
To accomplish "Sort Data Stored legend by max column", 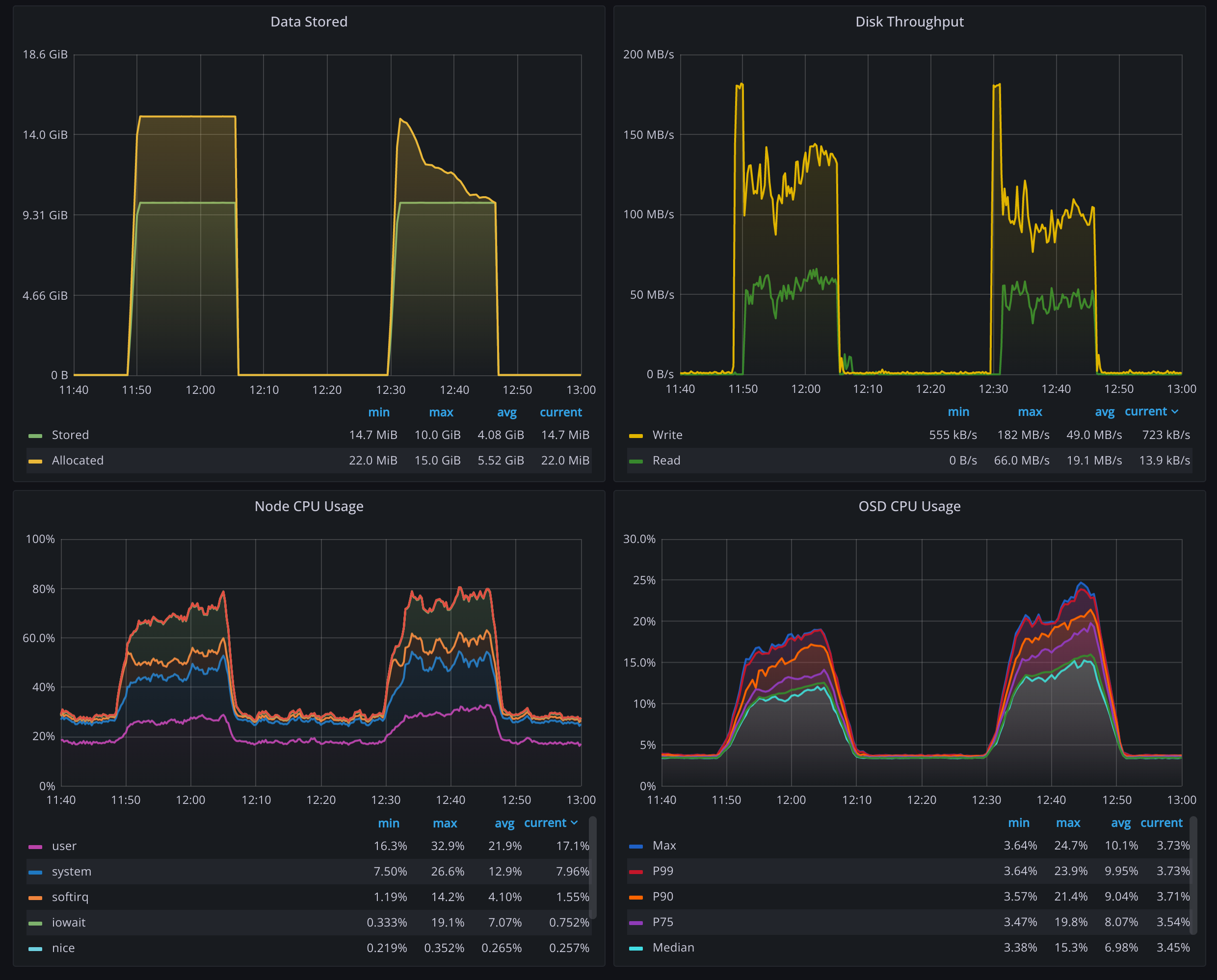I will tap(441, 413).
